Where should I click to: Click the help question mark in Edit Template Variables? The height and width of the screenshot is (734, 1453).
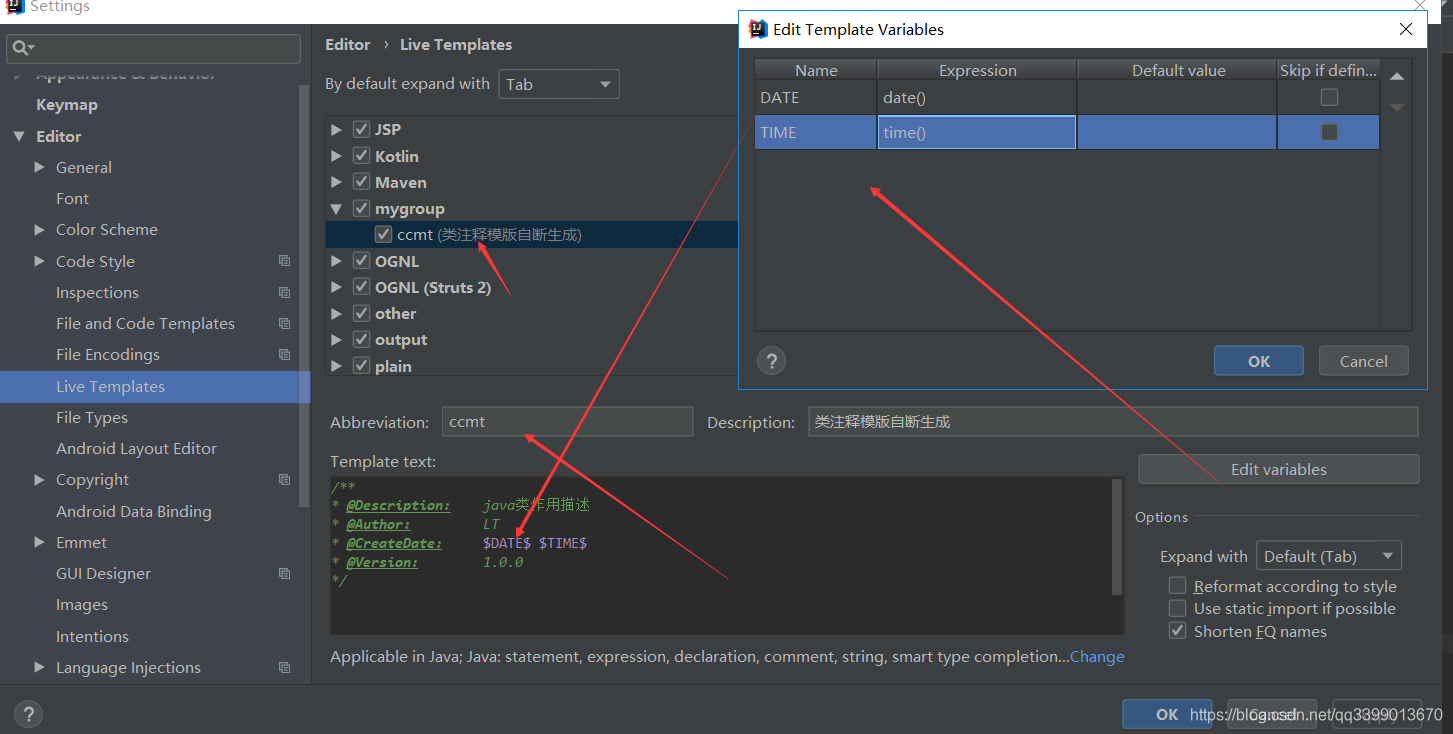pyautogui.click(x=771, y=361)
